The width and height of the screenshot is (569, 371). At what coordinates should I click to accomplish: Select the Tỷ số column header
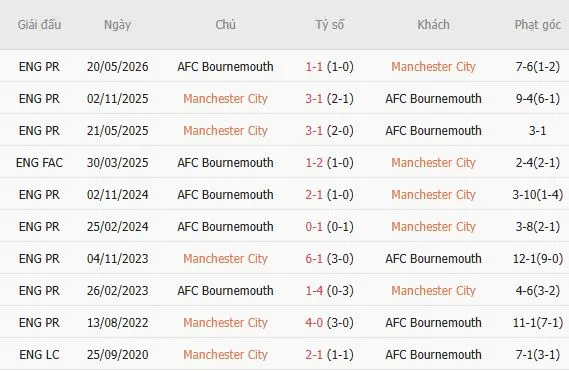point(329,25)
